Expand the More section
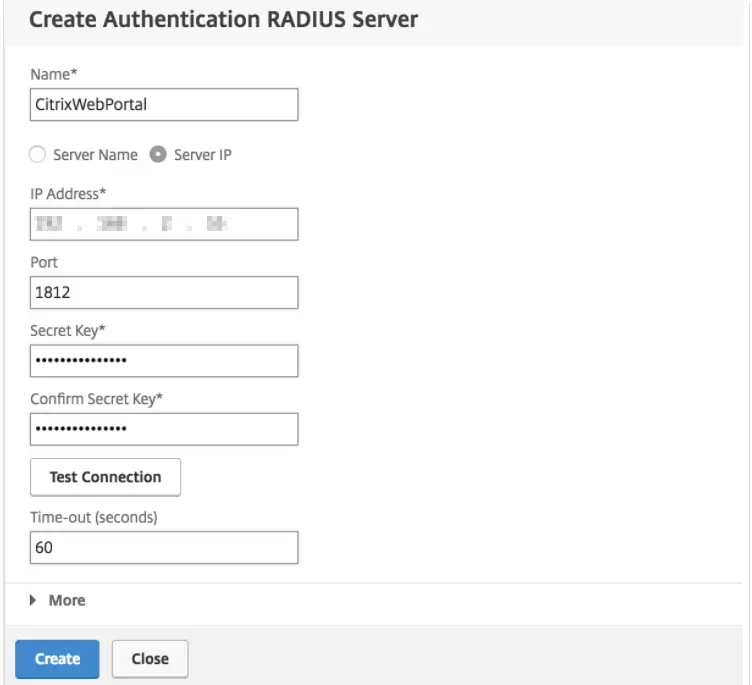This screenshot has width=752, height=685. pyautogui.click(x=58, y=600)
